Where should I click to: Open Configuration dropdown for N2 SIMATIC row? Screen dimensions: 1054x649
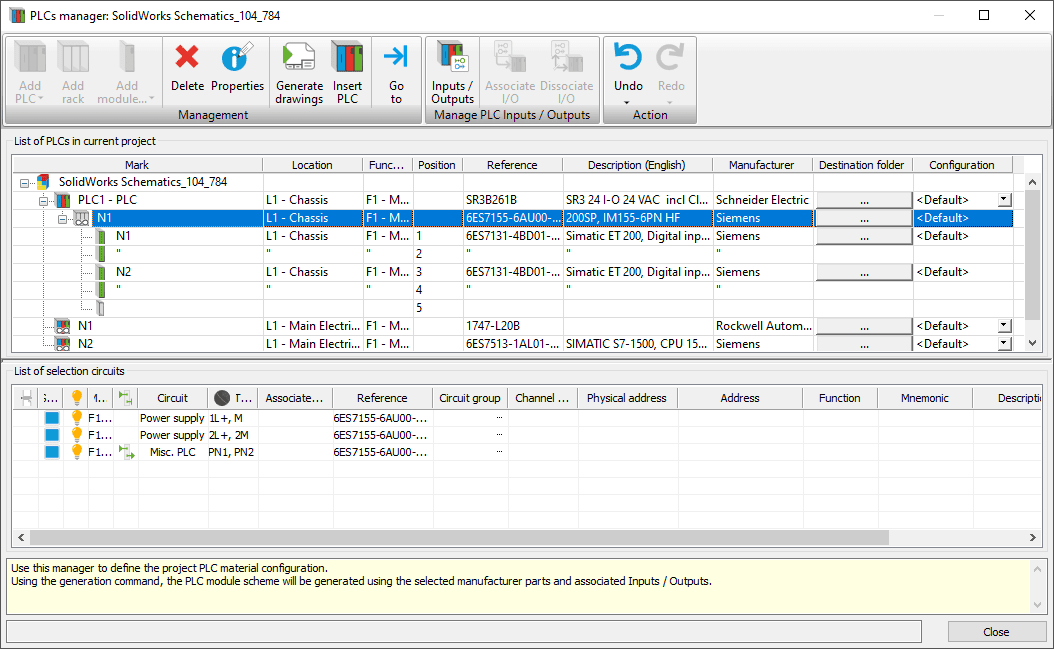(x=1004, y=344)
